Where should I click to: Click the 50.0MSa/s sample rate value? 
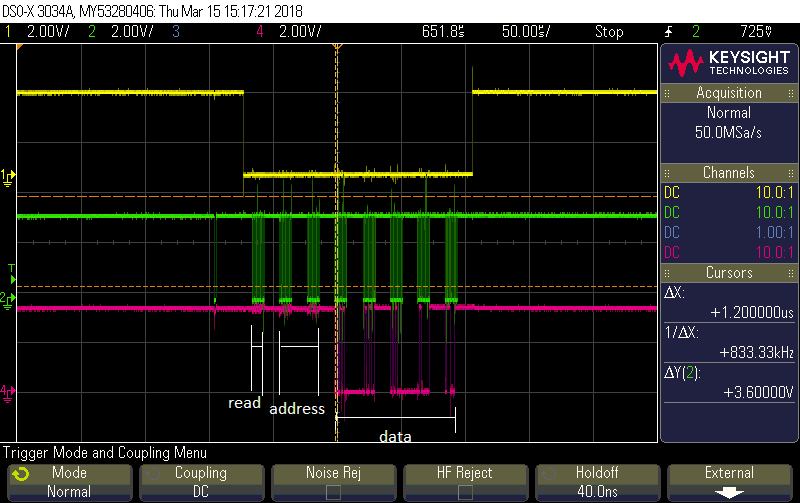pyautogui.click(x=728, y=133)
